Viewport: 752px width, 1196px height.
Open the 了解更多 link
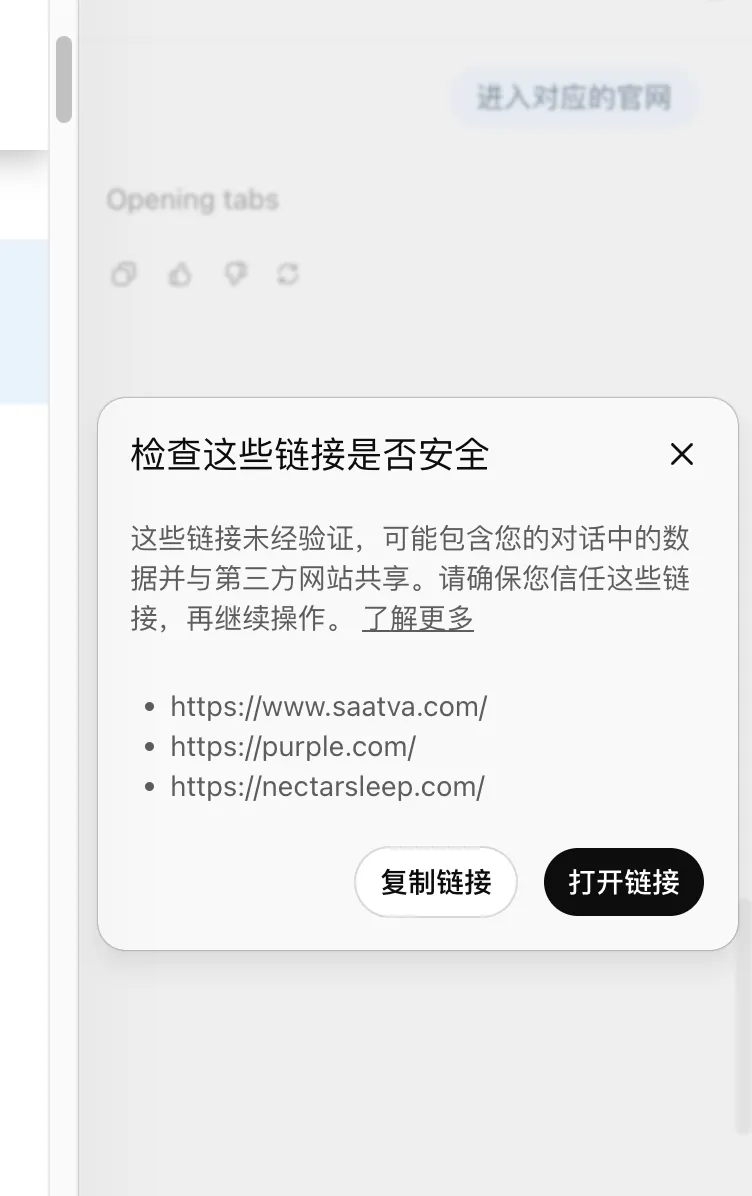(x=418, y=618)
